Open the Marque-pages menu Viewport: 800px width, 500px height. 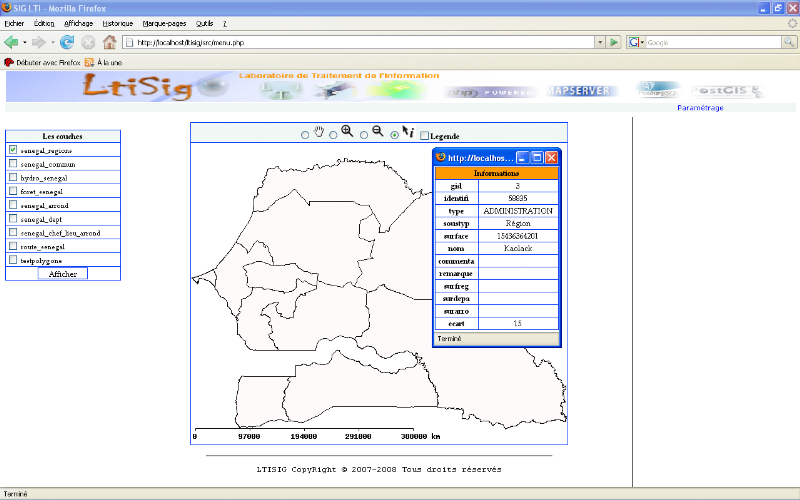point(163,22)
